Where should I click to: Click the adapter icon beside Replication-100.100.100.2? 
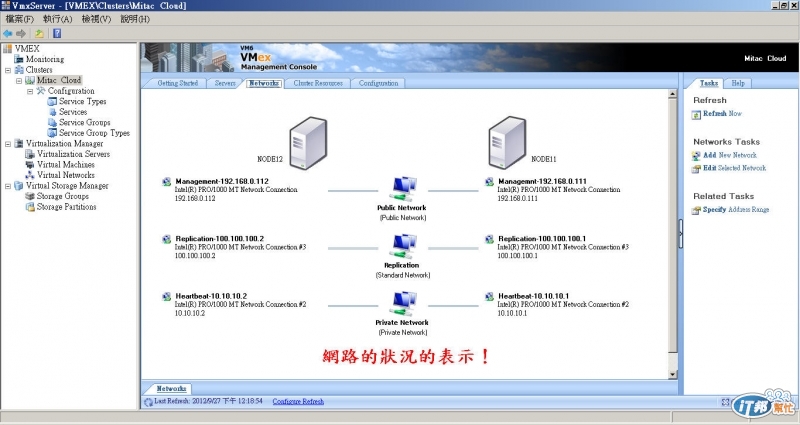point(166,239)
